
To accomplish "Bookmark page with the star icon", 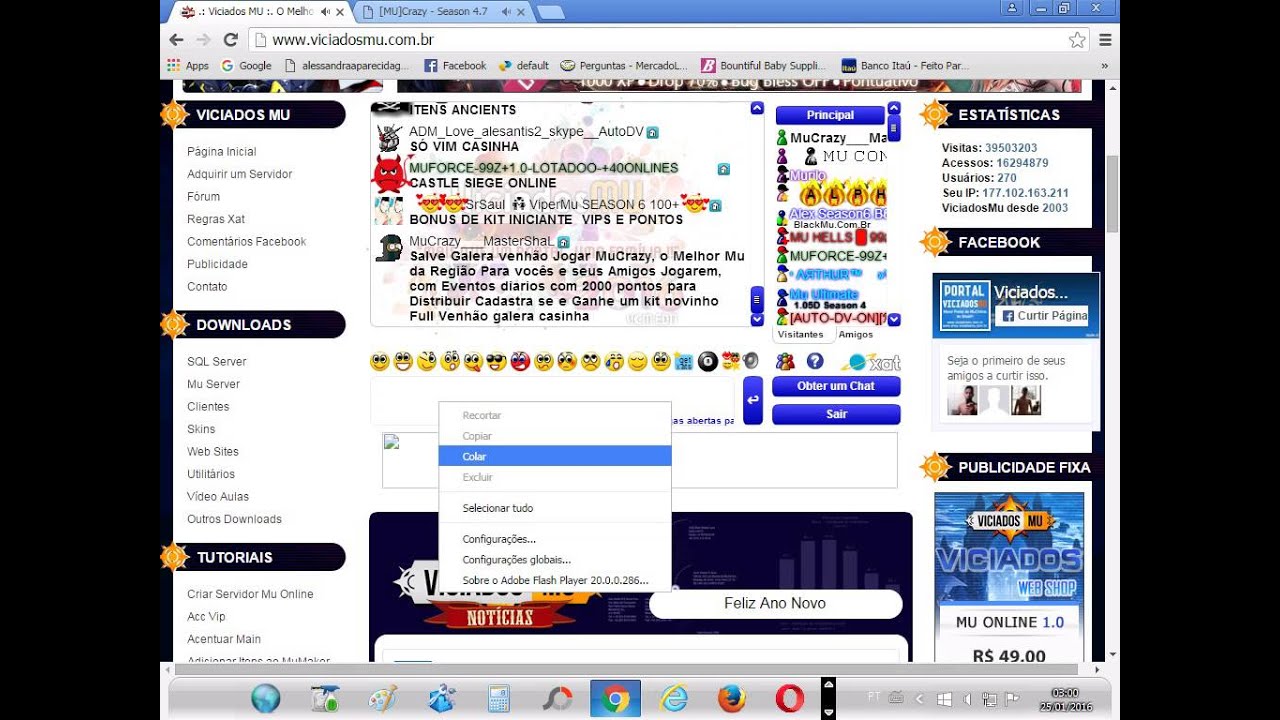I will pyautogui.click(x=1077, y=40).
